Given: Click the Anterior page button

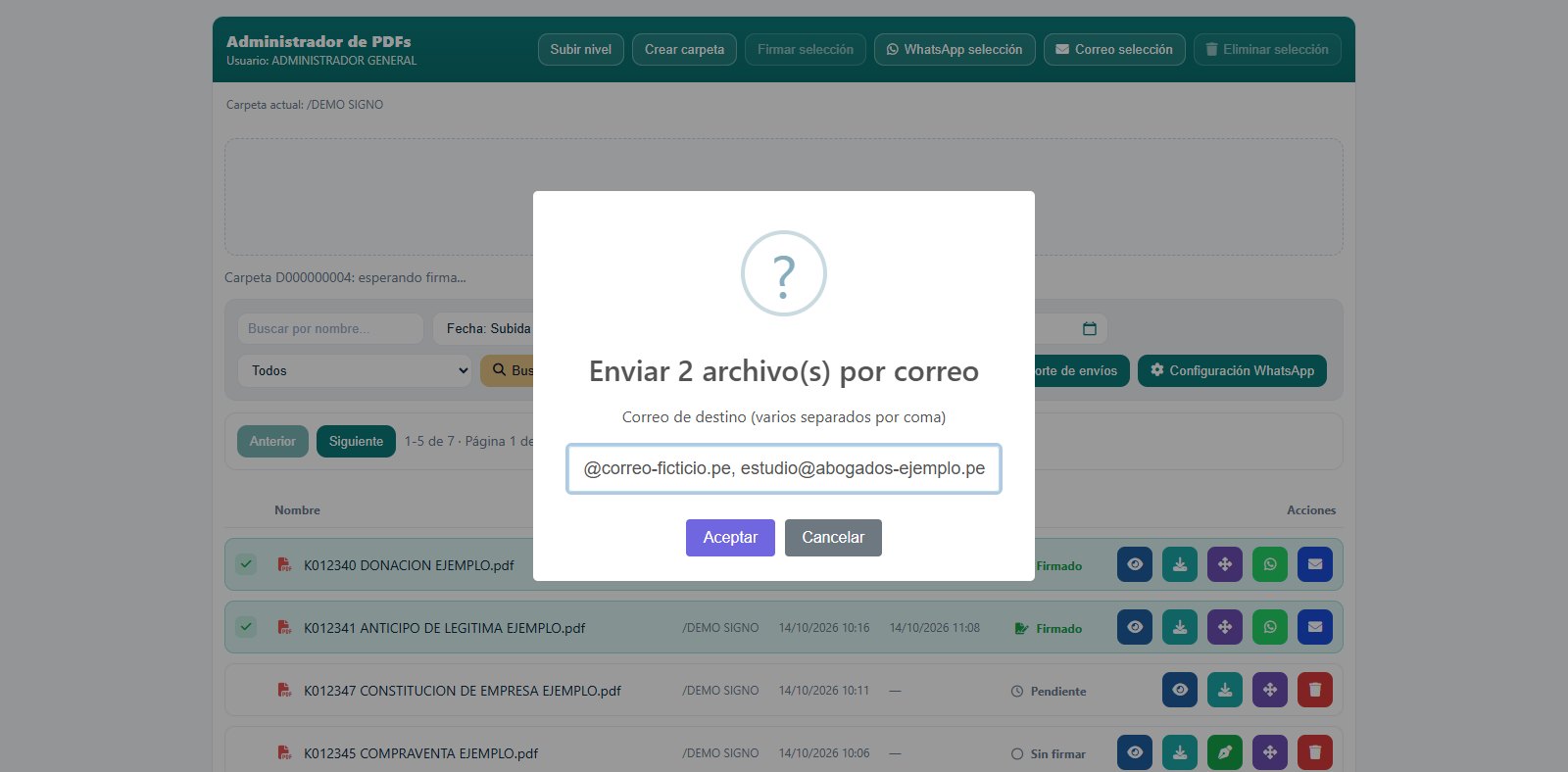Looking at the screenshot, I should [x=272, y=441].
